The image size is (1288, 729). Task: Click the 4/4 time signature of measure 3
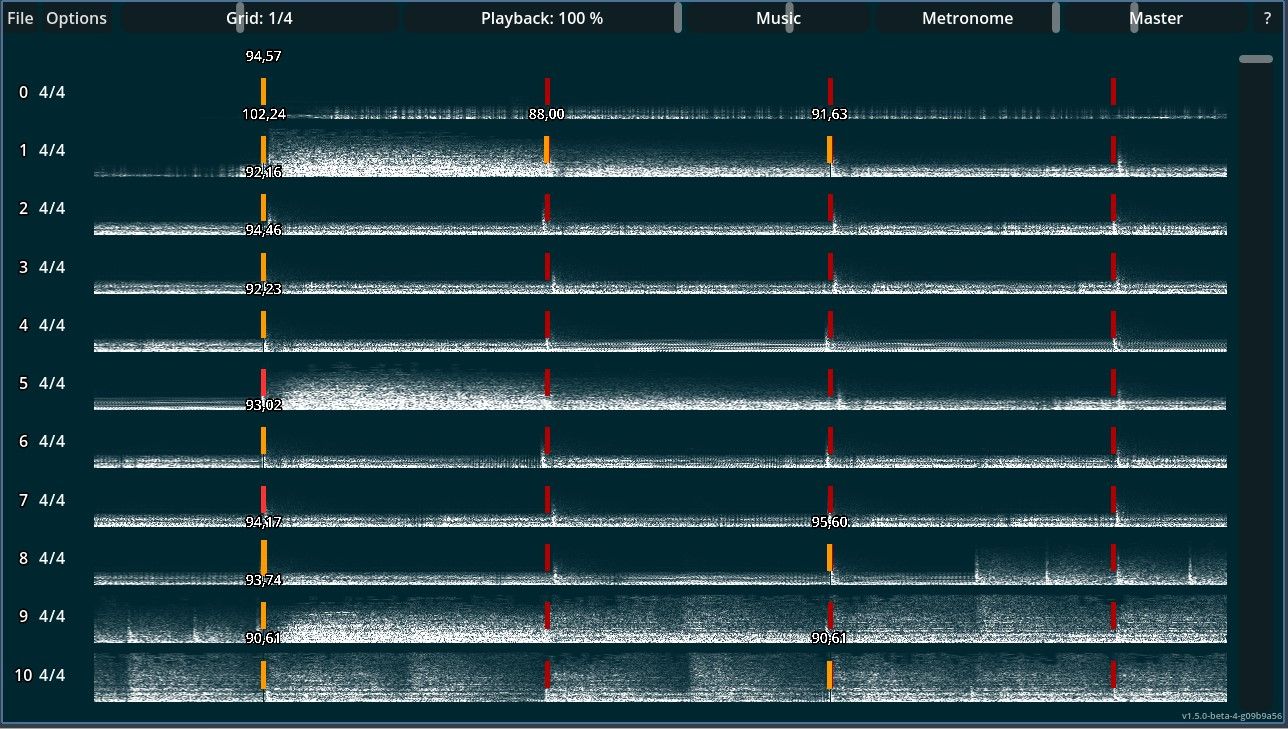pos(52,267)
